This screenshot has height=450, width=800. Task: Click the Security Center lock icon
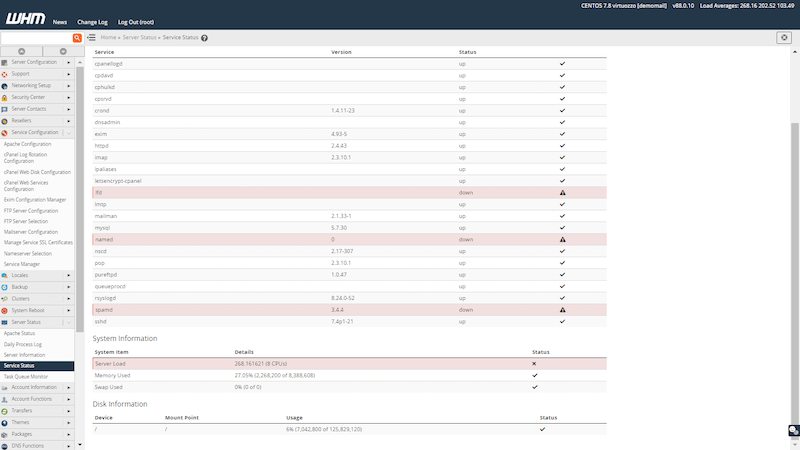[5, 97]
